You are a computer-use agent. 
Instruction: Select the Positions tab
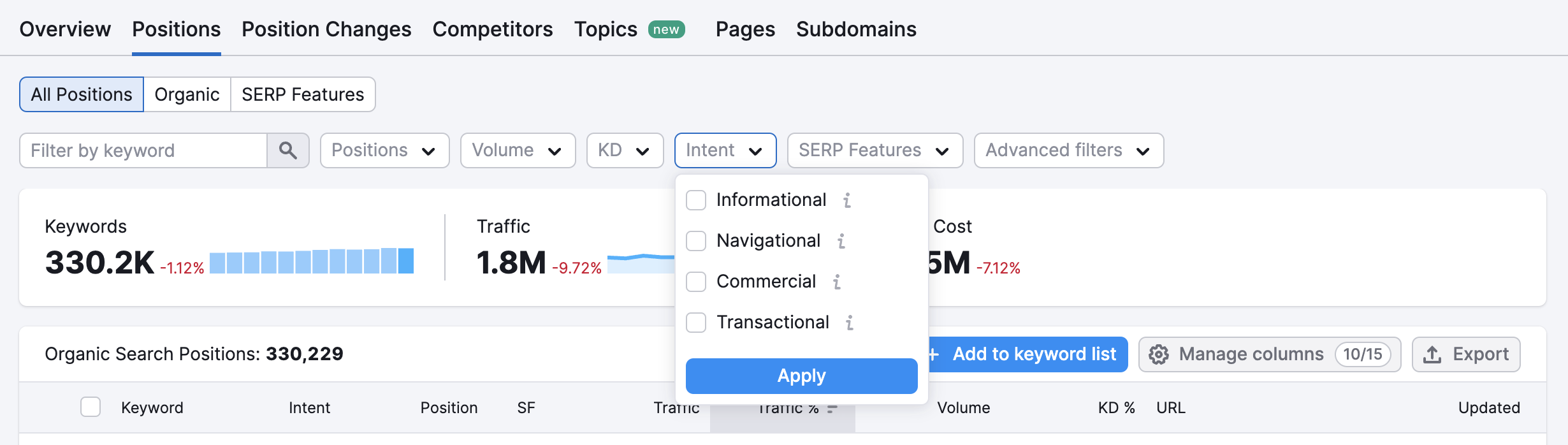pos(177,29)
